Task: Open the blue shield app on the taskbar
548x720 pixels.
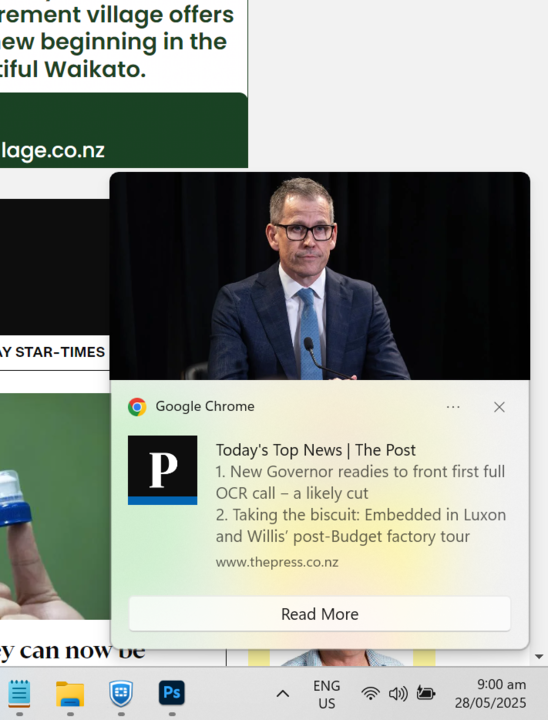Action: click(x=121, y=693)
